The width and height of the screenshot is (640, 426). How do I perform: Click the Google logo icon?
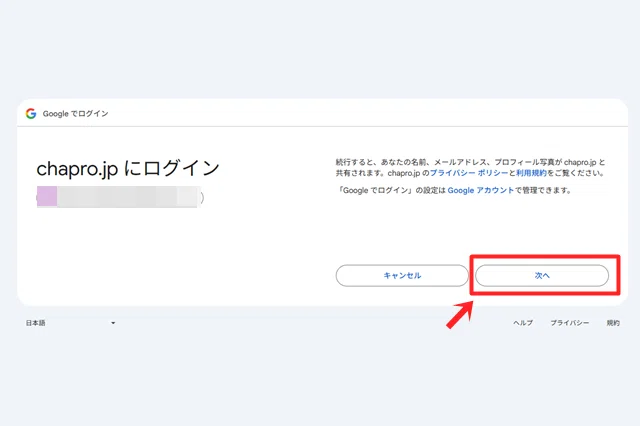(31, 113)
